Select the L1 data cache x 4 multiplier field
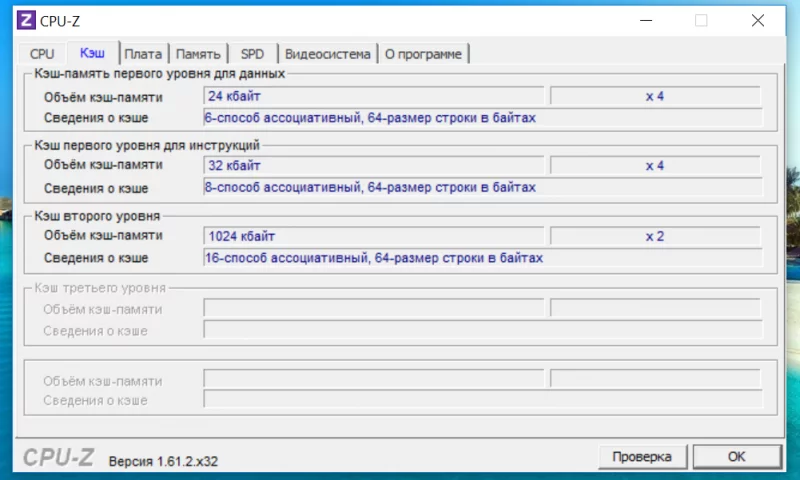 (655, 96)
